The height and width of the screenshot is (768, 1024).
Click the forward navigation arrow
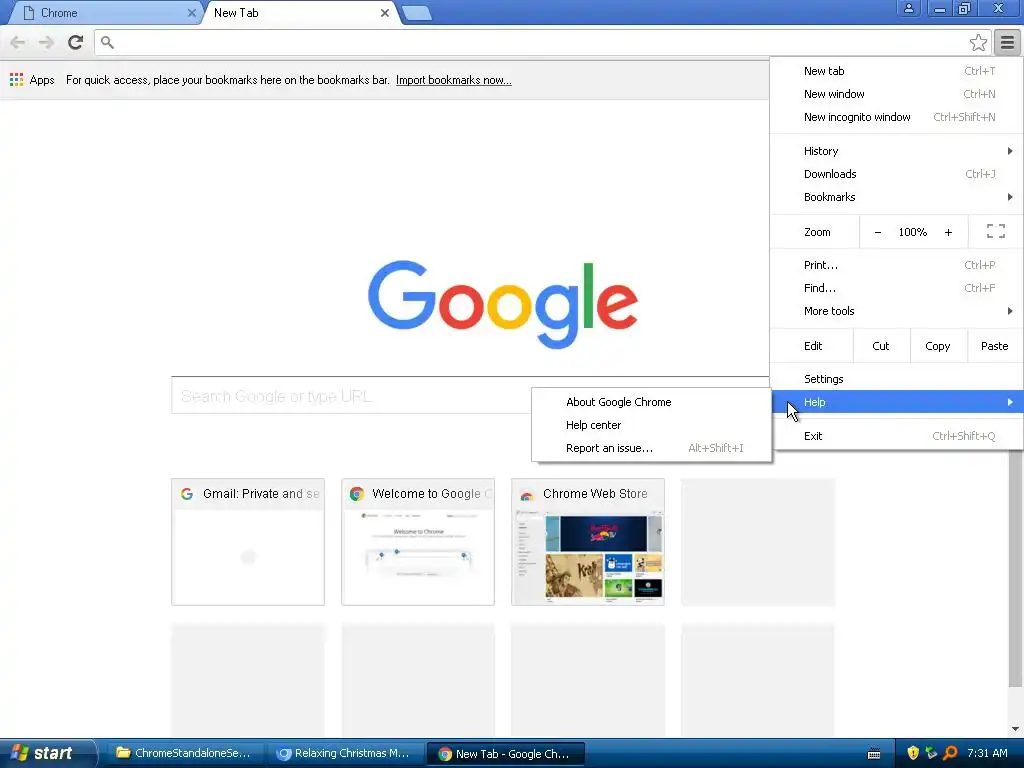click(46, 42)
